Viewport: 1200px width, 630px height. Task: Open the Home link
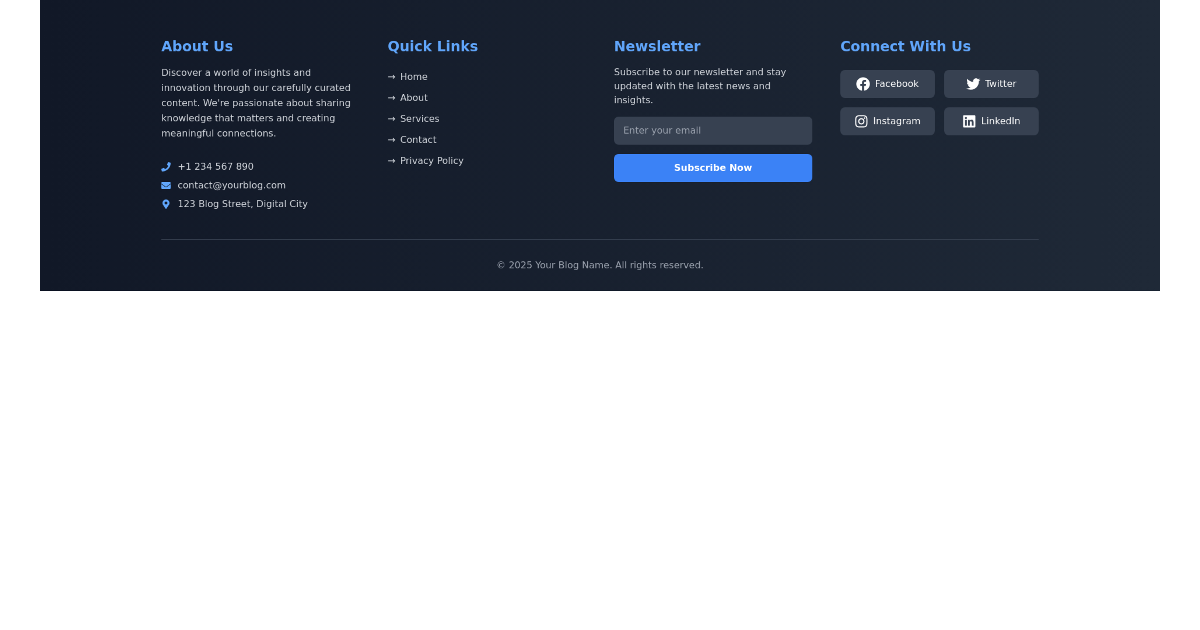tap(413, 76)
